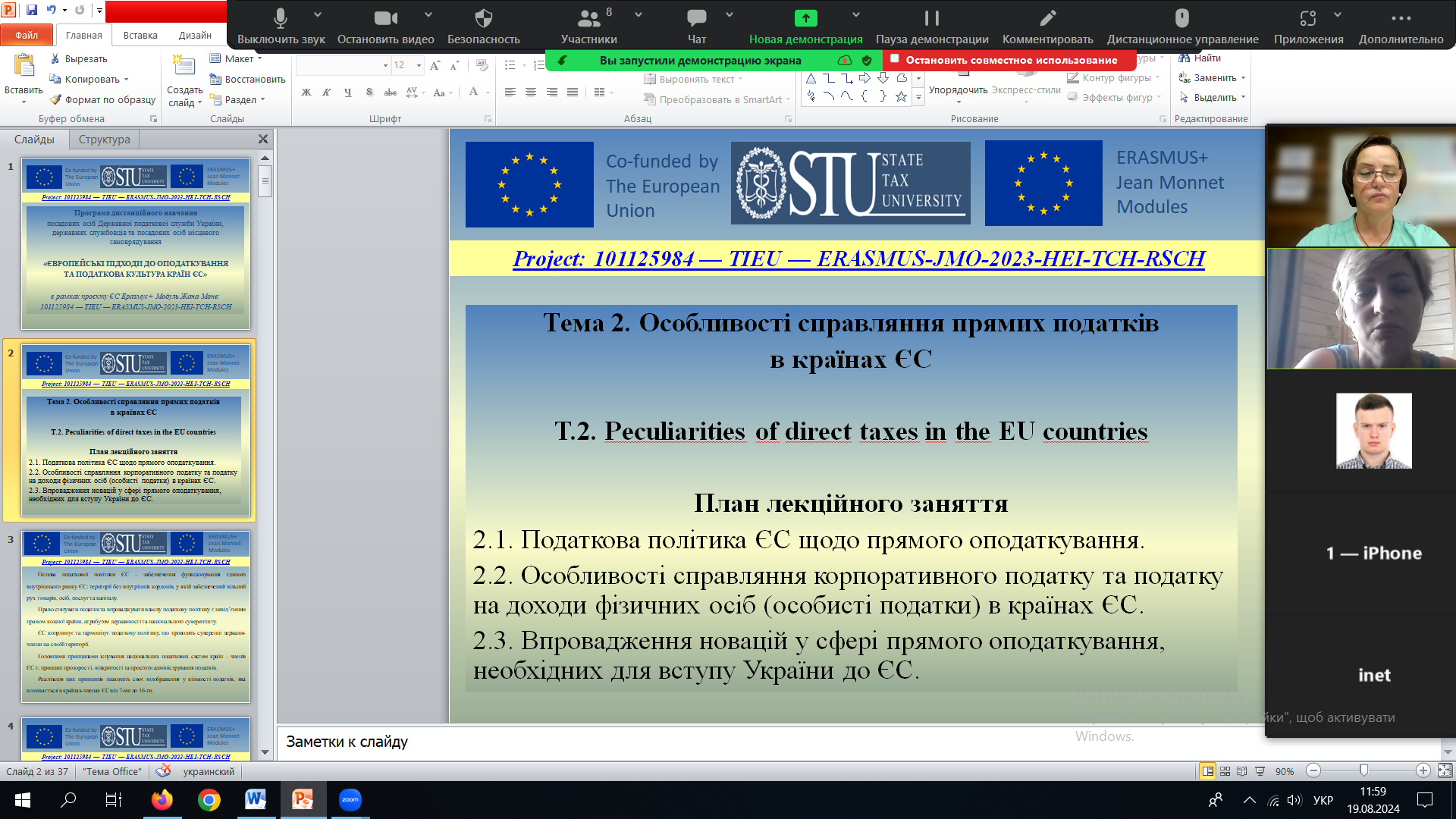This screenshot has width=1456, height=819.
Task: Click Вырезать cut command
Action: [x=78, y=58]
